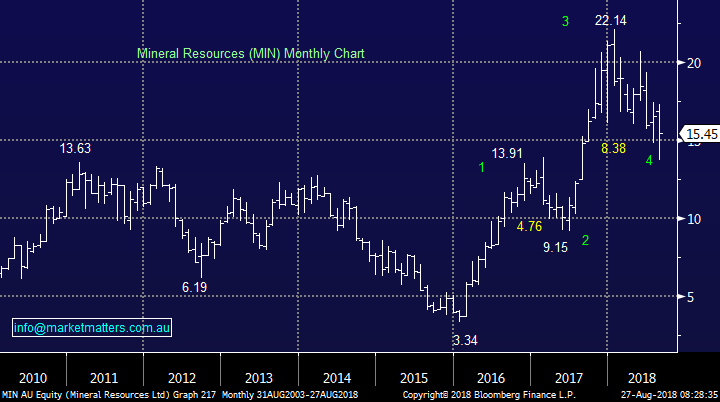Click 'MIN AU Equity (Mineral Resources Ltd)' footer text
Screen dimensions: 720x402
87,395
